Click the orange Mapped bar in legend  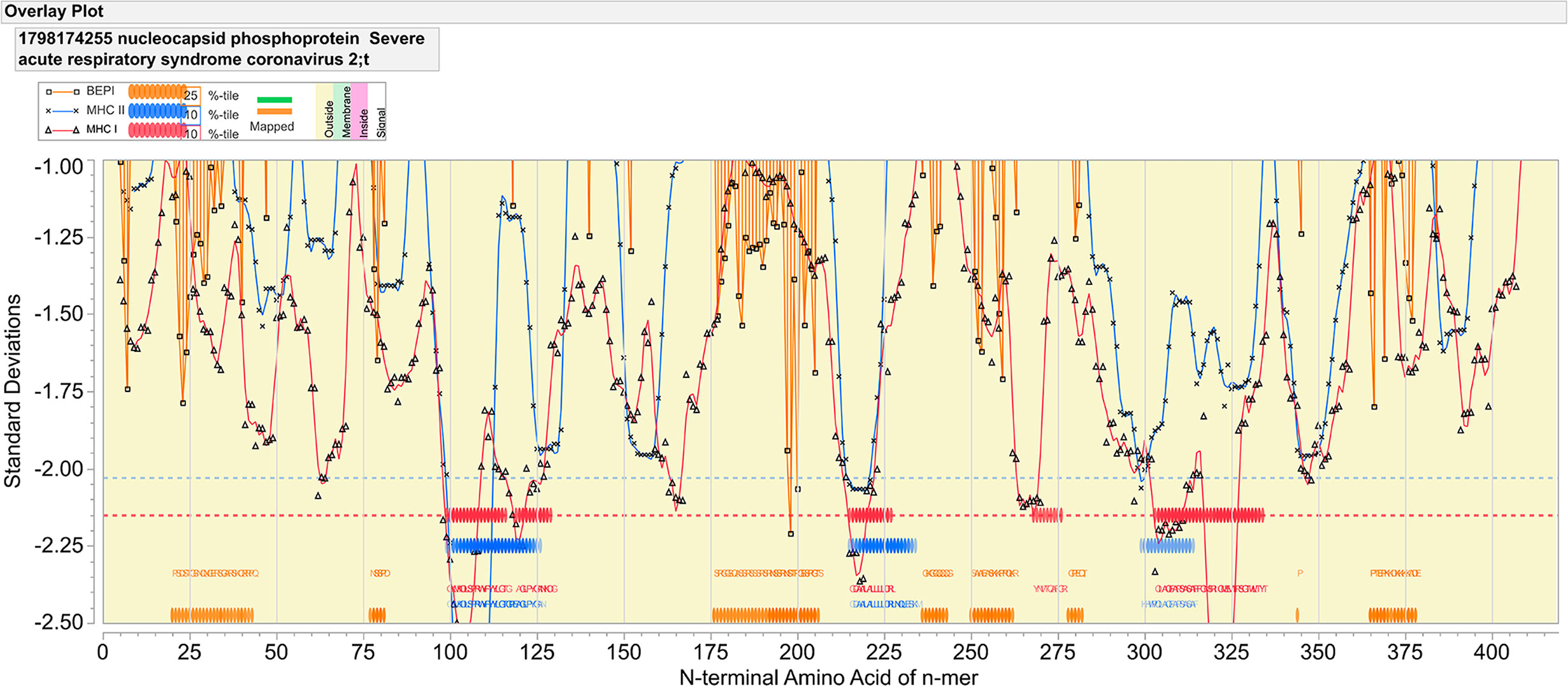(275, 111)
